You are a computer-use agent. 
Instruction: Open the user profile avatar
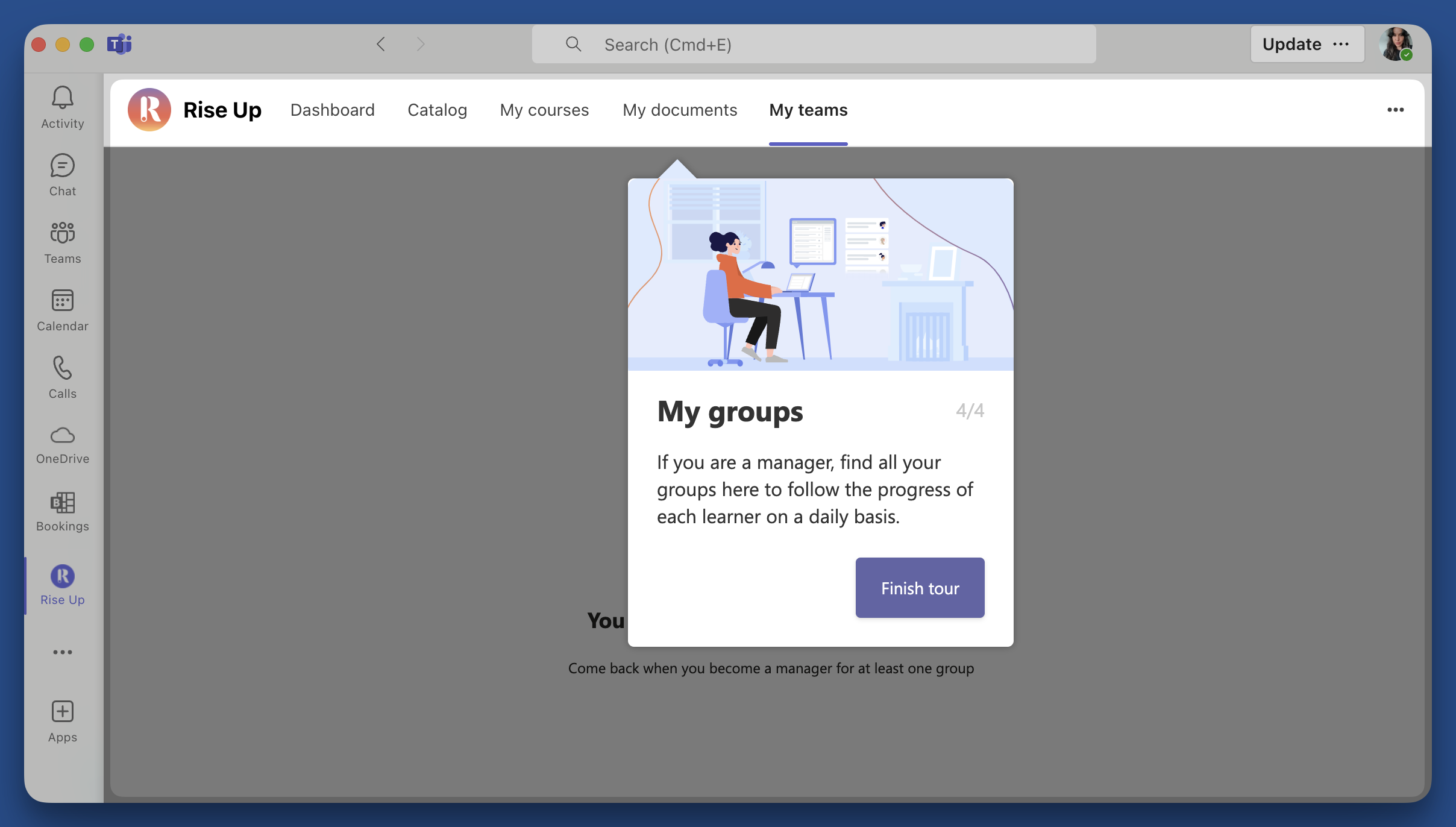click(1395, 44)
